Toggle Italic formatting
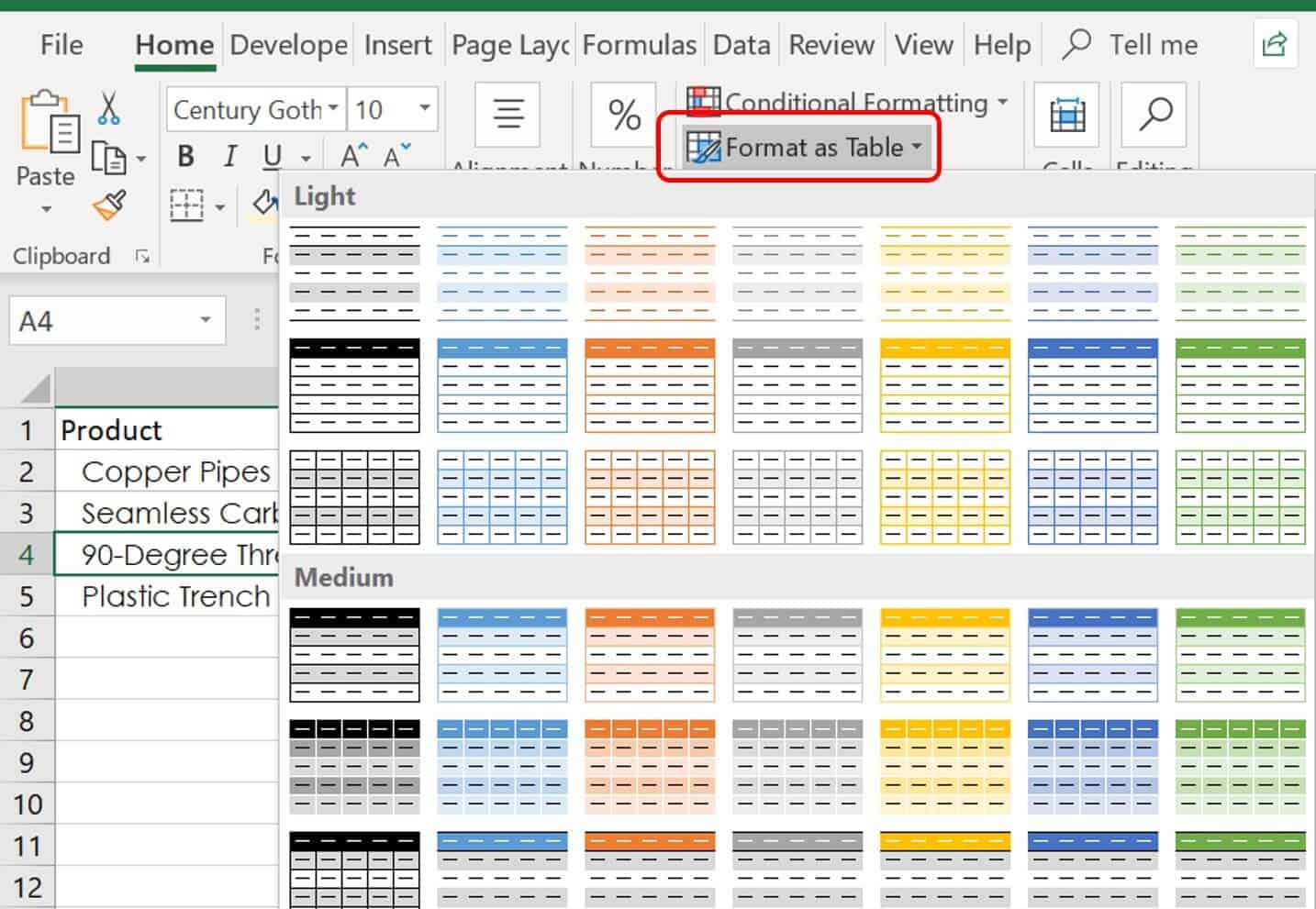1316x909 pixels. 229,156
